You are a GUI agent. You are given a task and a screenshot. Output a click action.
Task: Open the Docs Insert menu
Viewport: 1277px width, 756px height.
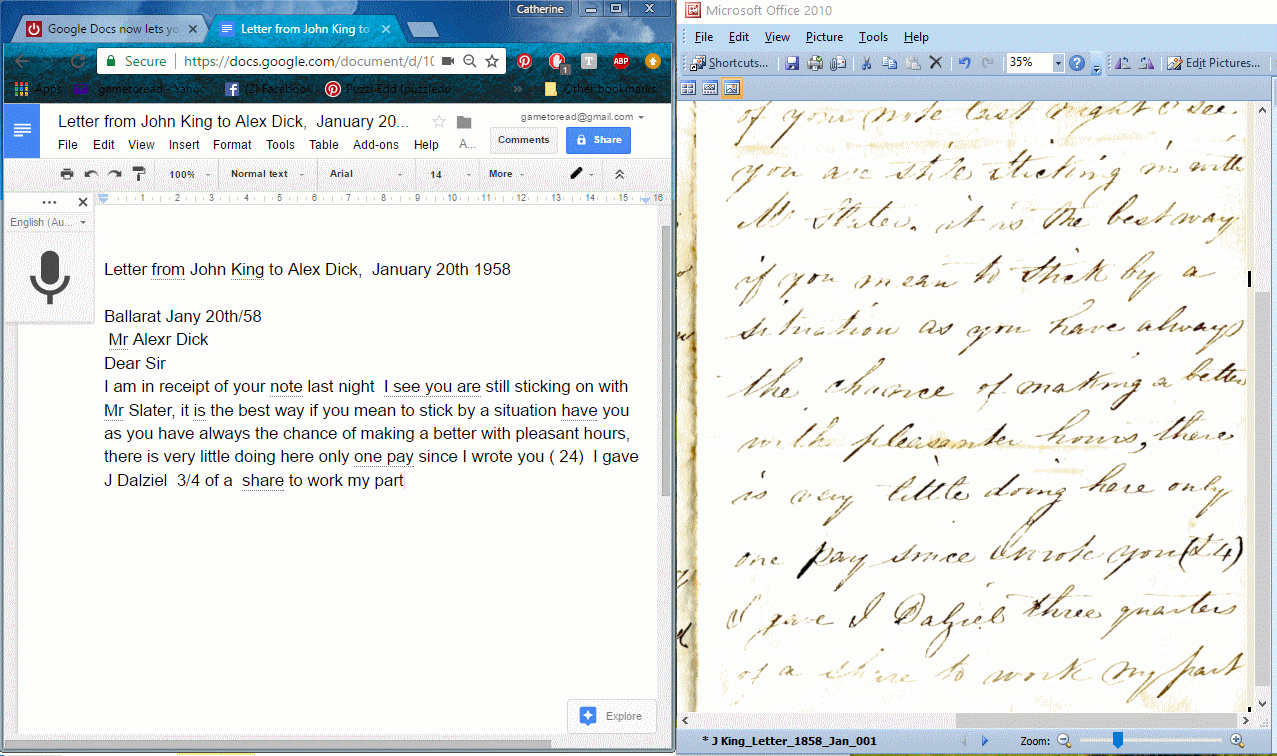(184, 145)
